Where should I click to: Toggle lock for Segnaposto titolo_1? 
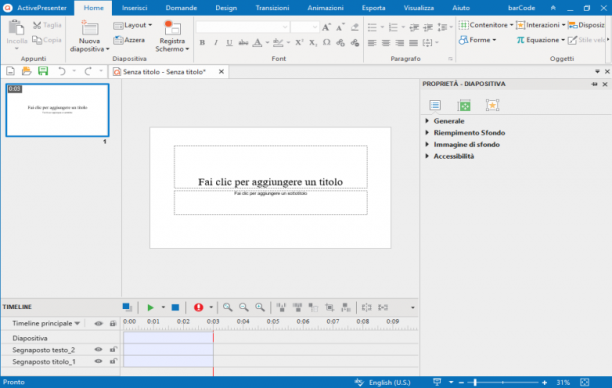(x=113, y=361)
